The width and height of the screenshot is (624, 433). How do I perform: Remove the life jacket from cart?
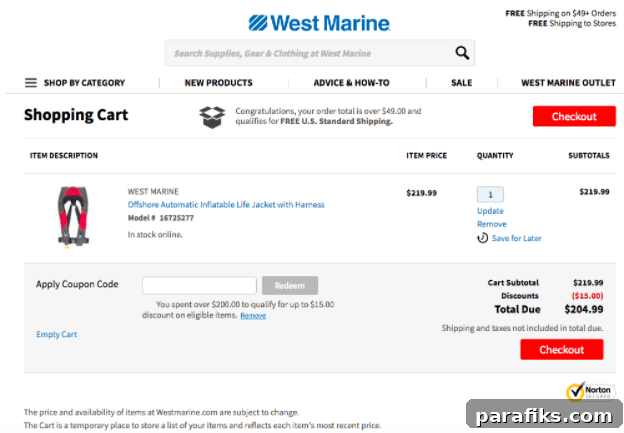[492, 224]
